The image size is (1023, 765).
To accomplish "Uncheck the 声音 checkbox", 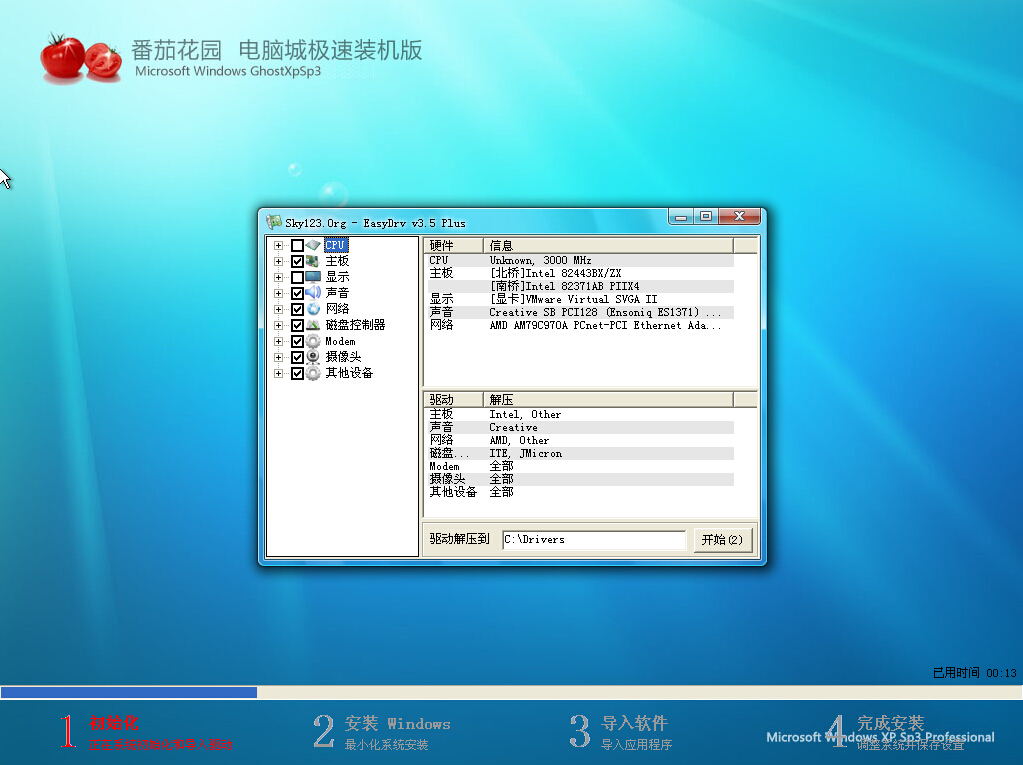I will pyautogui.click(x=297, y=293).
